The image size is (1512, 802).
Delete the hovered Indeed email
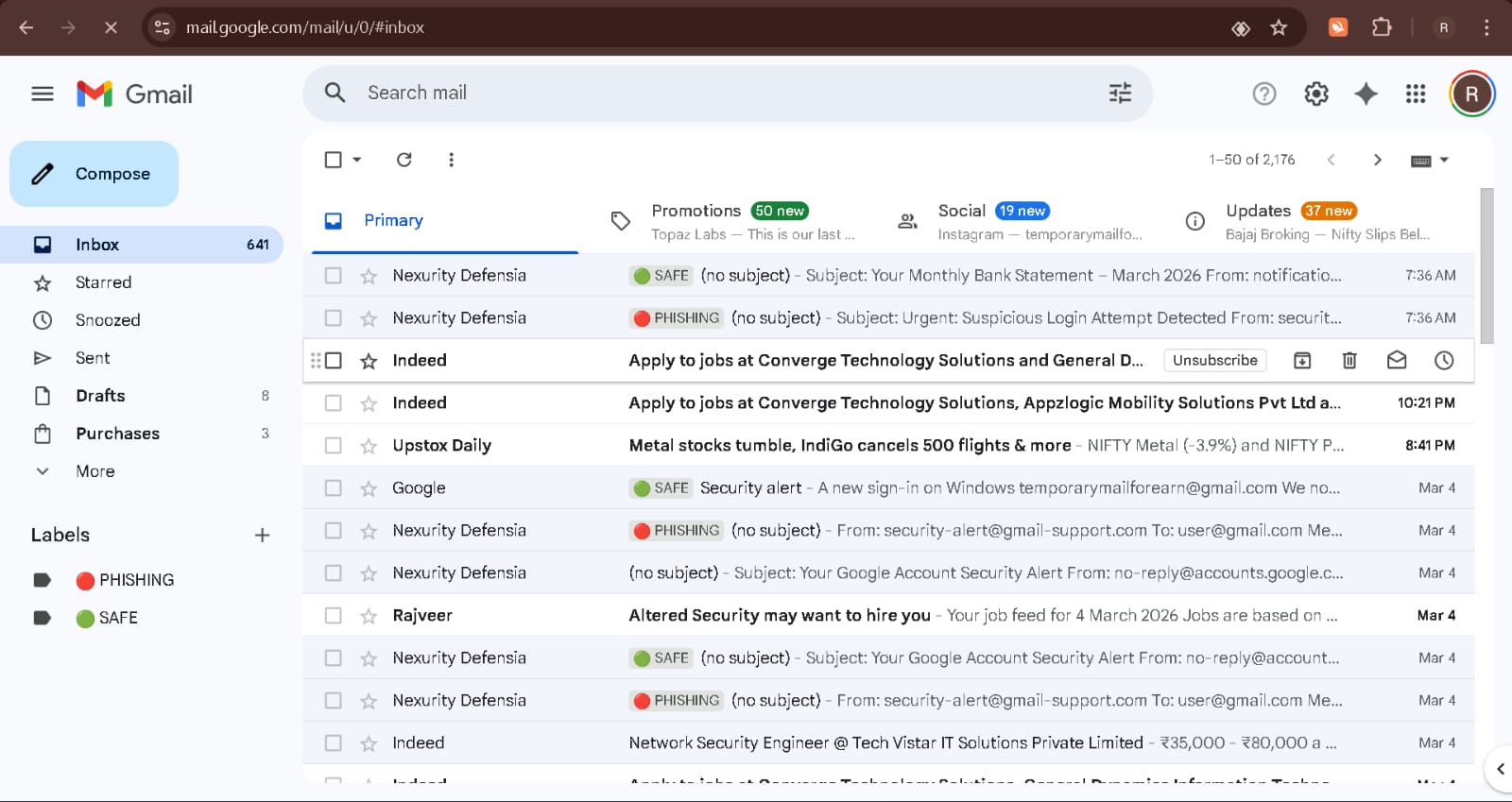pos(1349,360)
